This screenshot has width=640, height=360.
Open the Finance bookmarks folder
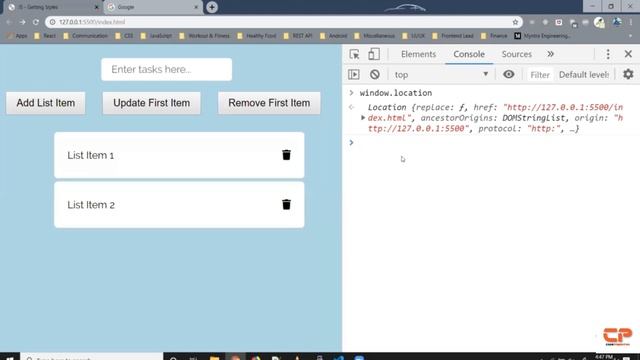494,36
